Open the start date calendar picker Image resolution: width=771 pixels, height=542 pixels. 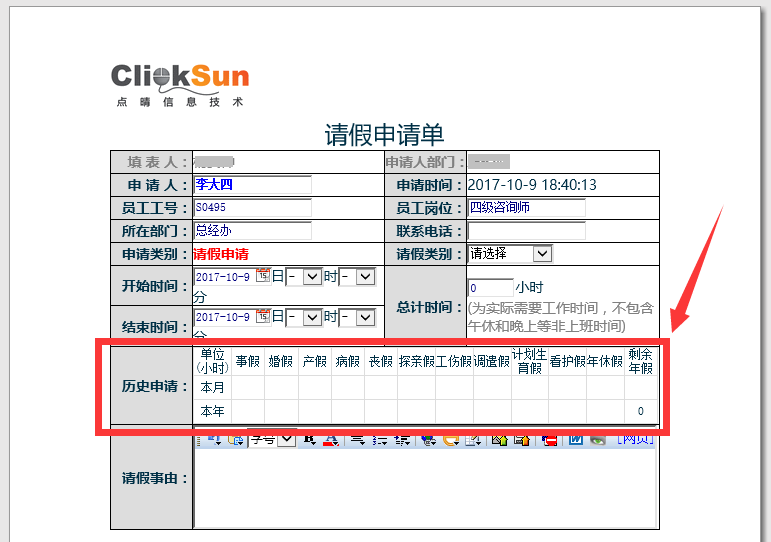[x=264, y=276]
